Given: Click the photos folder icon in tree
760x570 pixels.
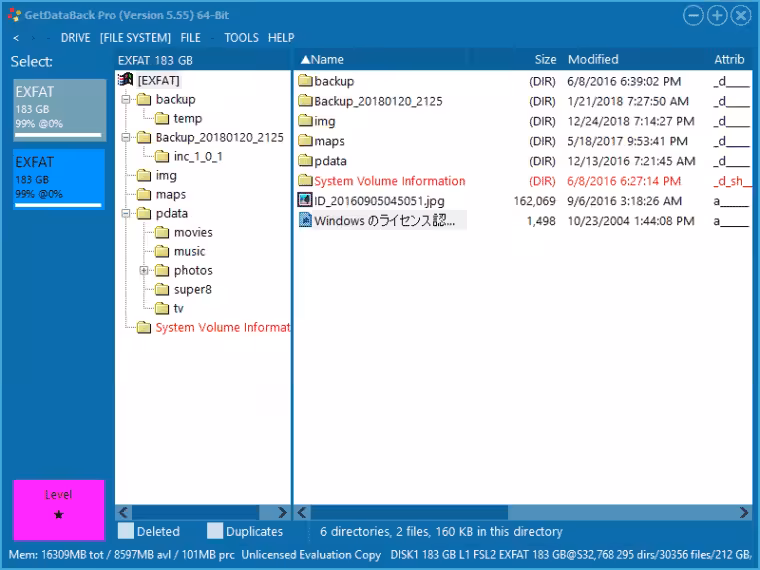Looking at the screenshot, I should click(162, 270).
